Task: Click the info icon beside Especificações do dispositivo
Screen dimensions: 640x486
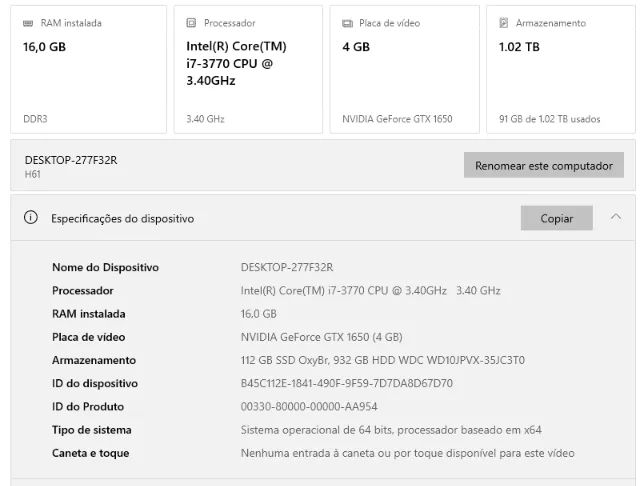Action: (x=31, y=218)
